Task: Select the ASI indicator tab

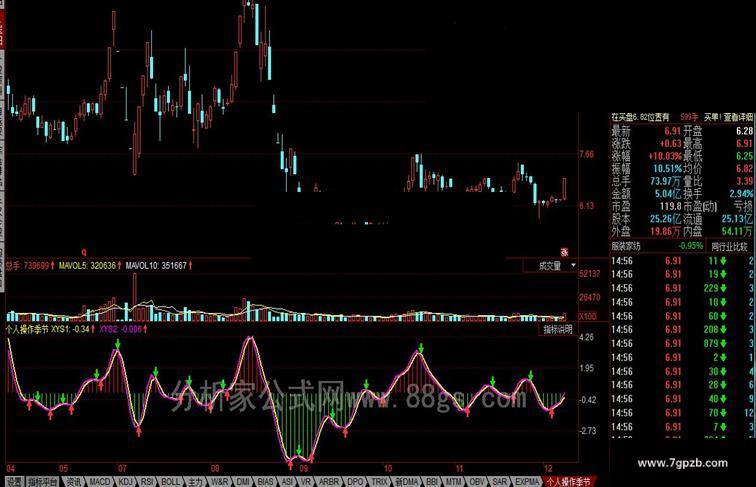Action: pos(287,482)
